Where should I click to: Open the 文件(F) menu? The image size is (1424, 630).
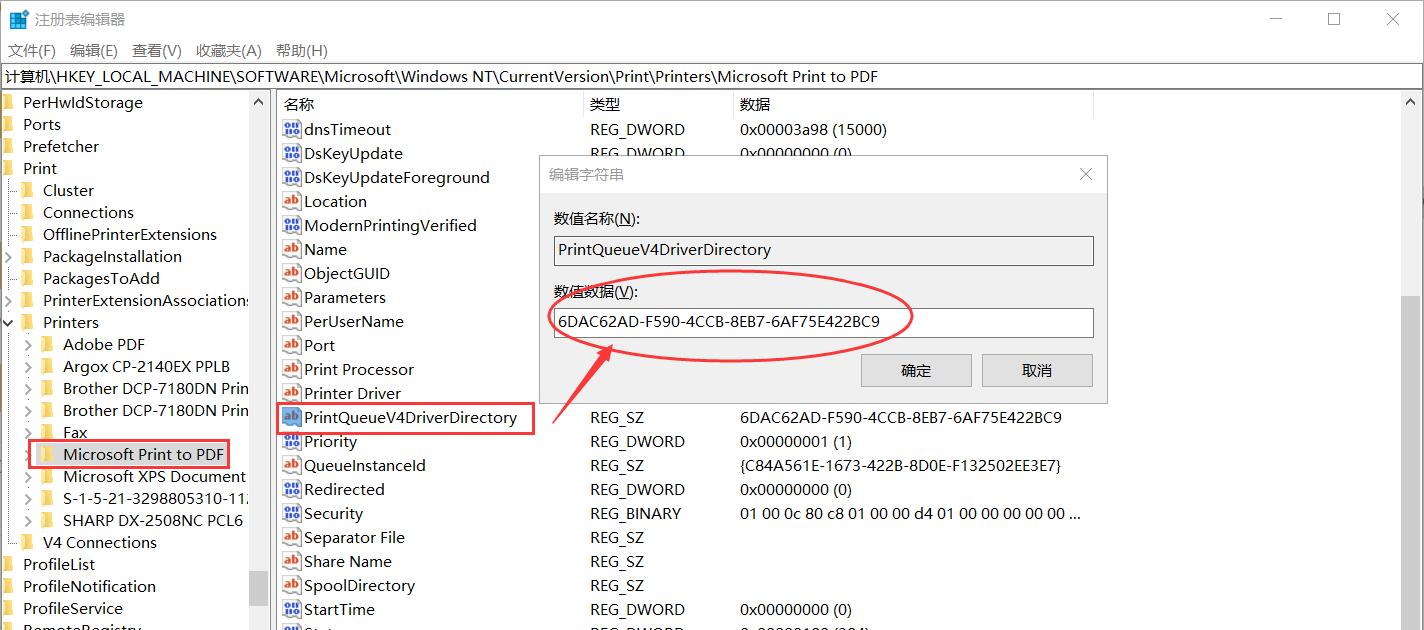[x=32, y=50]
